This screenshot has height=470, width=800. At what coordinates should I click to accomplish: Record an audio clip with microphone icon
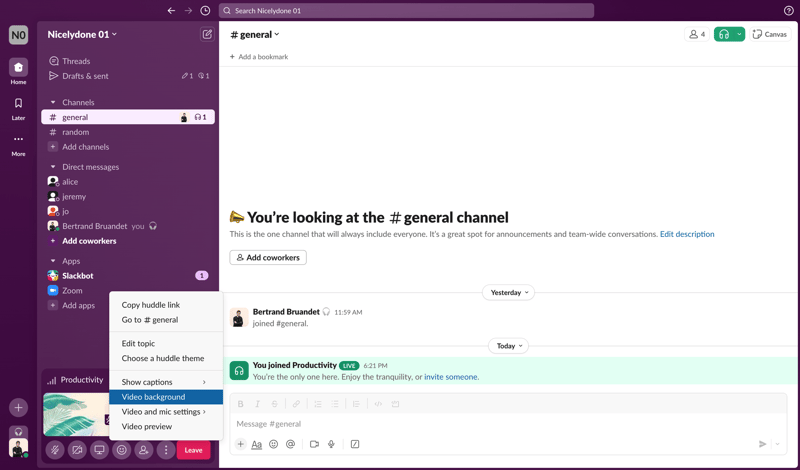[331, 444]
